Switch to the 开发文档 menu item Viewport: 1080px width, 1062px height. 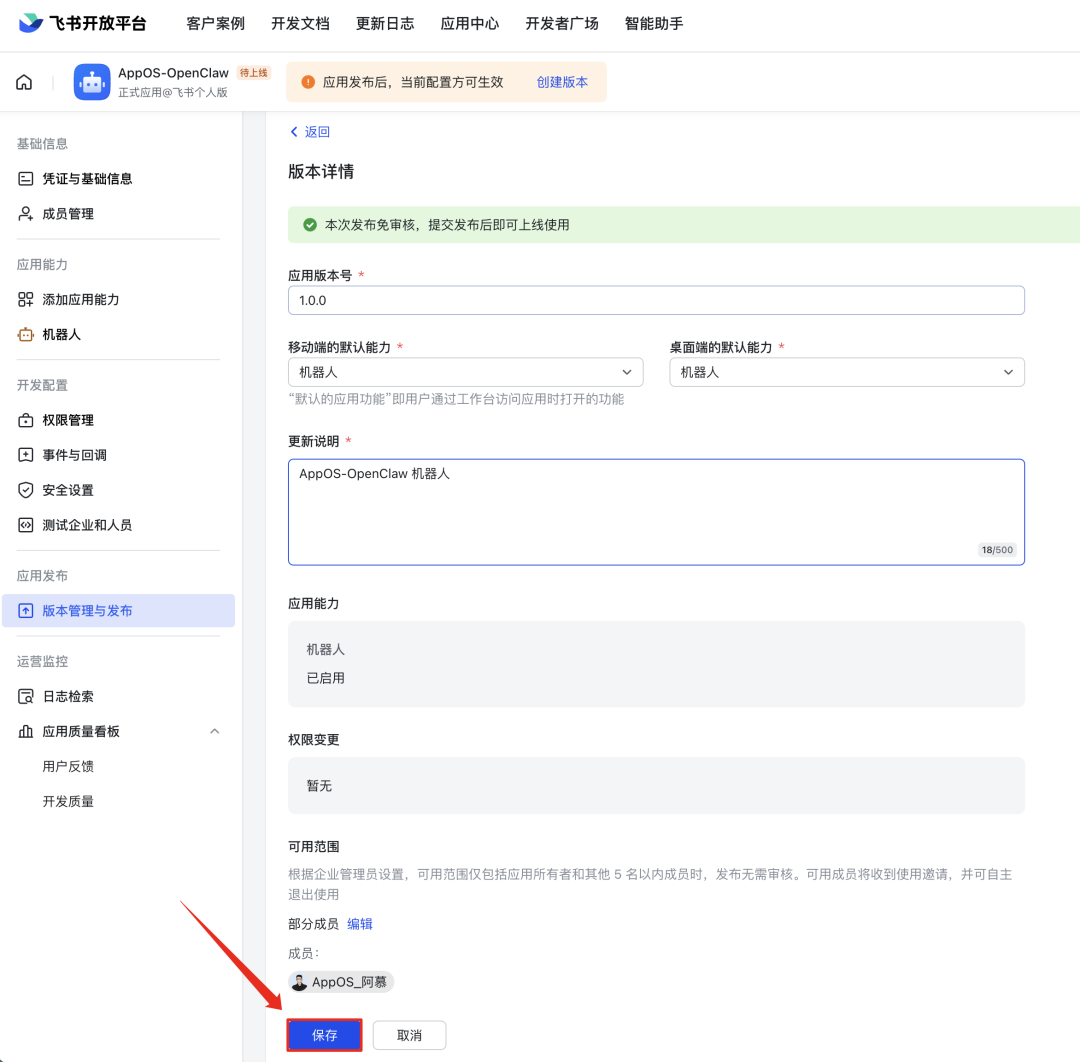(300, 23)
